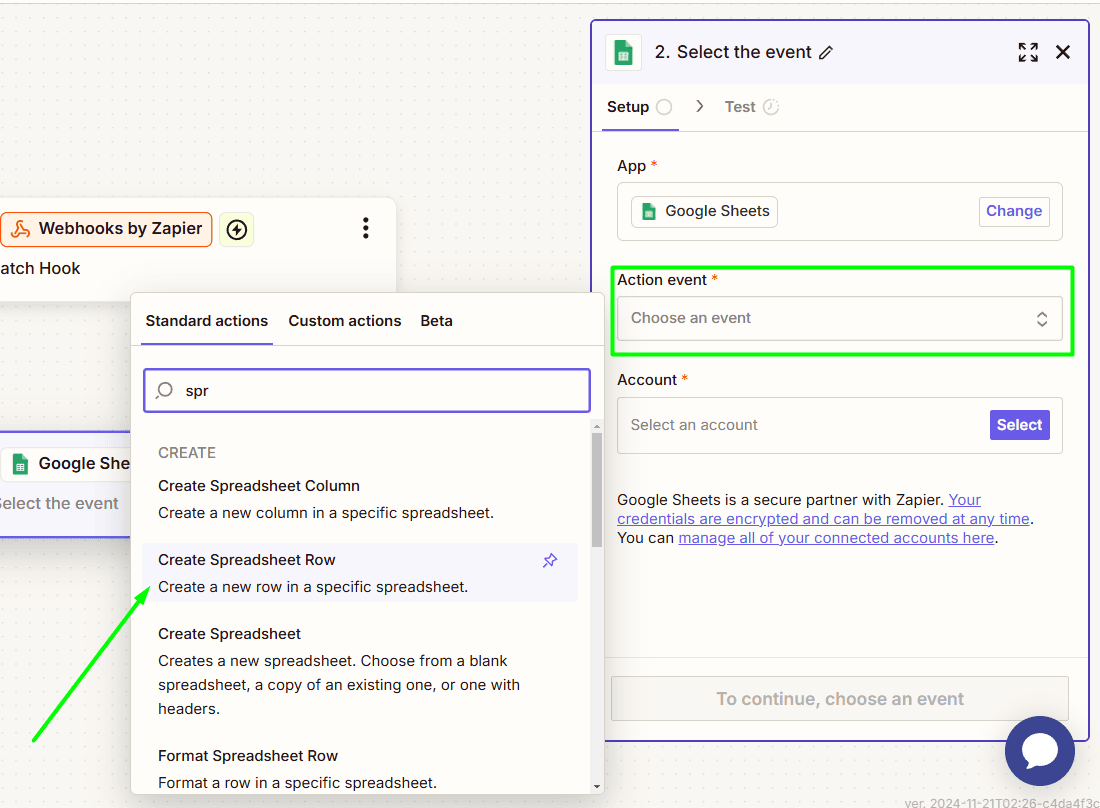Click the Change app button
Screen dimensions: 1100x808
[x=1014, y=211]
